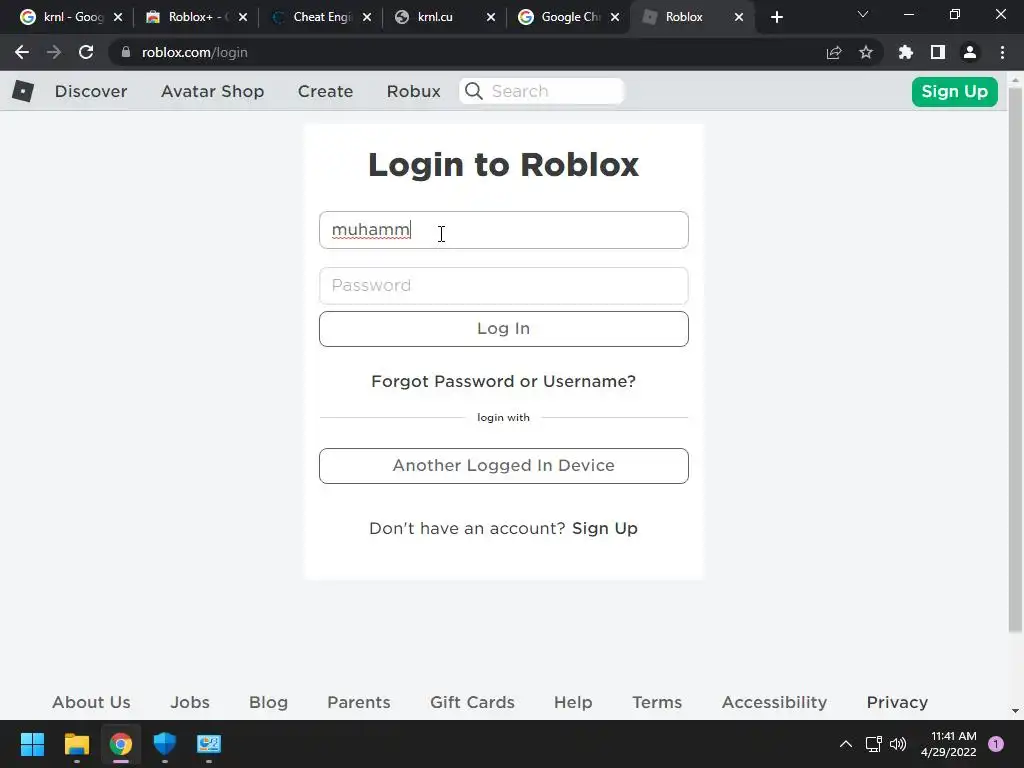Close the Cheat Engine tab

point(367,17)
